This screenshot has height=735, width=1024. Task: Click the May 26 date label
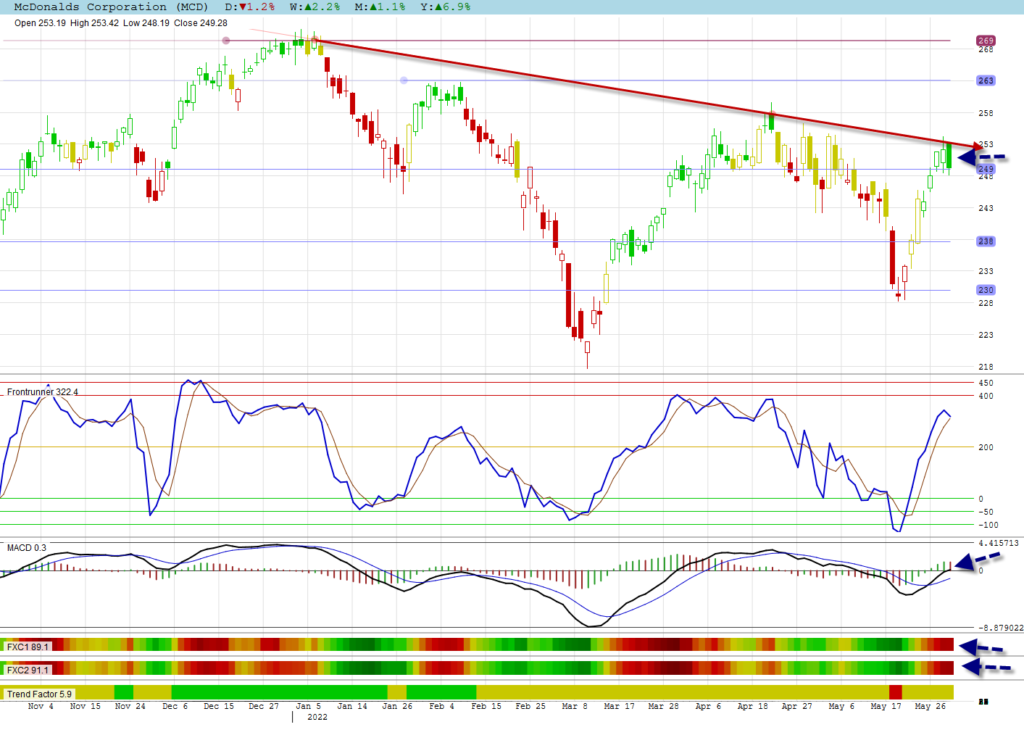click(930, 706)
